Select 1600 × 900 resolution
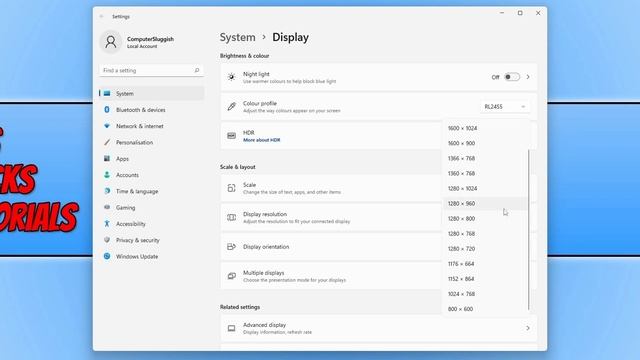 (x=485, y=143)
